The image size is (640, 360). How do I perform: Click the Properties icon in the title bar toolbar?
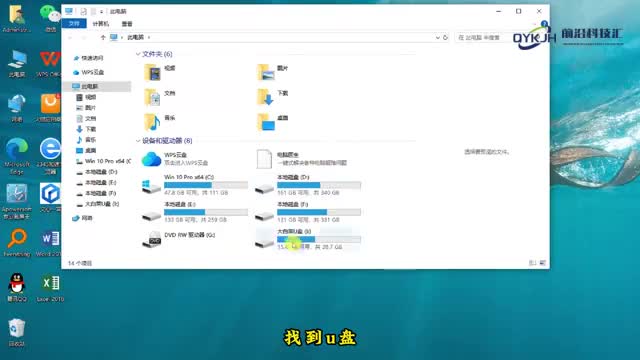point(83,11)
